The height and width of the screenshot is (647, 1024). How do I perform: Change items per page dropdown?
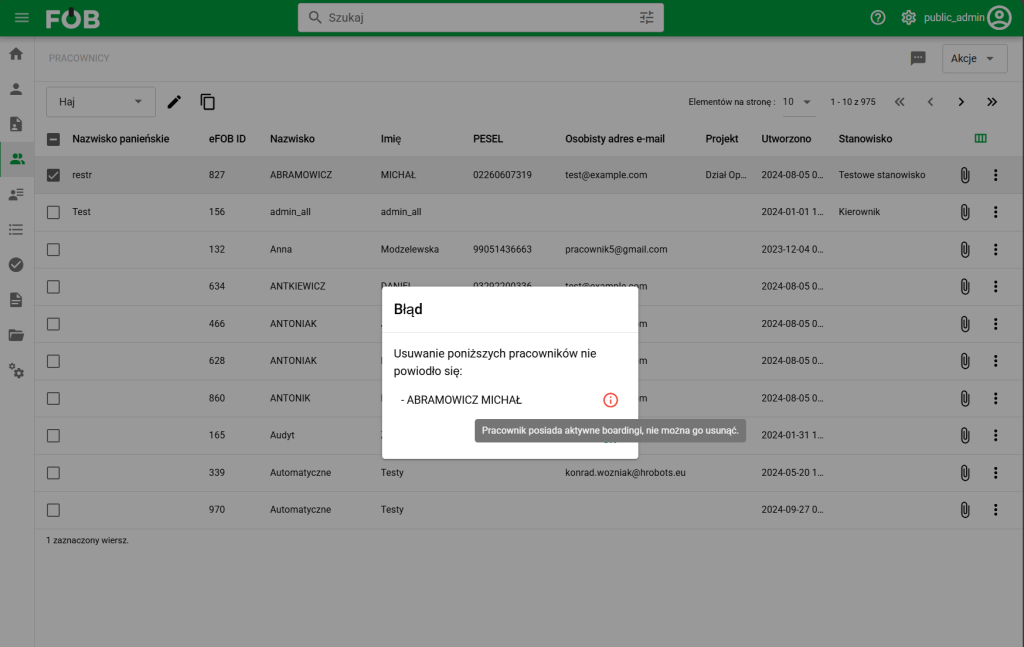[x=797, y=102]
